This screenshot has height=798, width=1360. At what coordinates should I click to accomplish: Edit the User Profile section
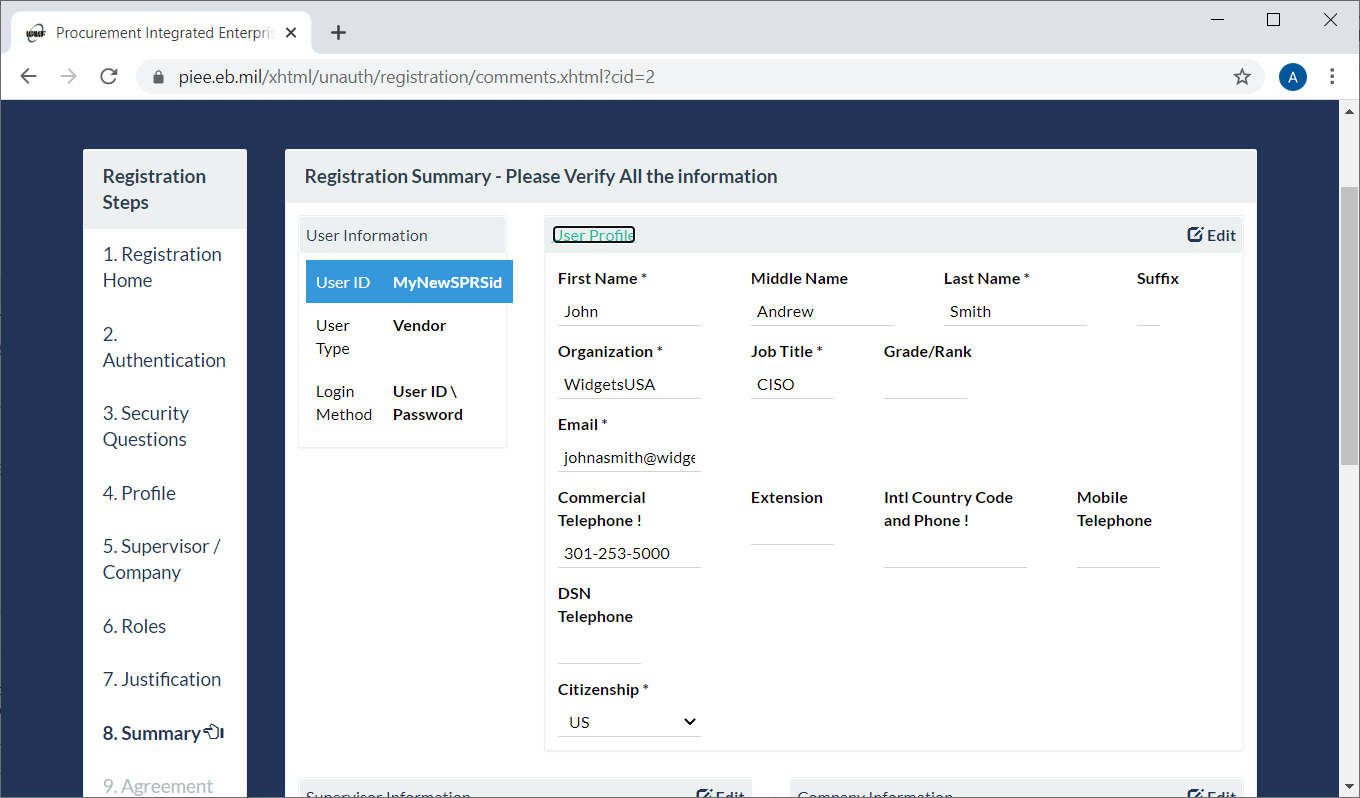point(1211,234)
